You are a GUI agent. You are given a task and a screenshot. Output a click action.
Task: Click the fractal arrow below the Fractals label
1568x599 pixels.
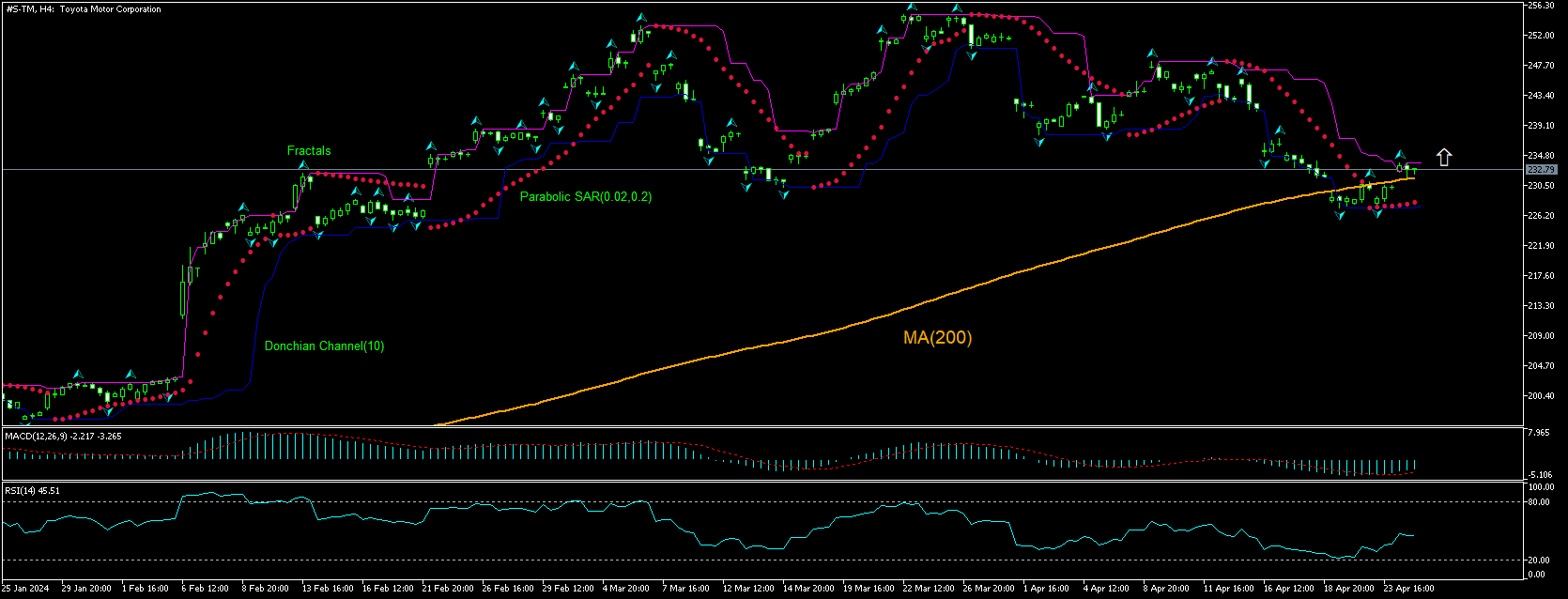pos(304,167)
